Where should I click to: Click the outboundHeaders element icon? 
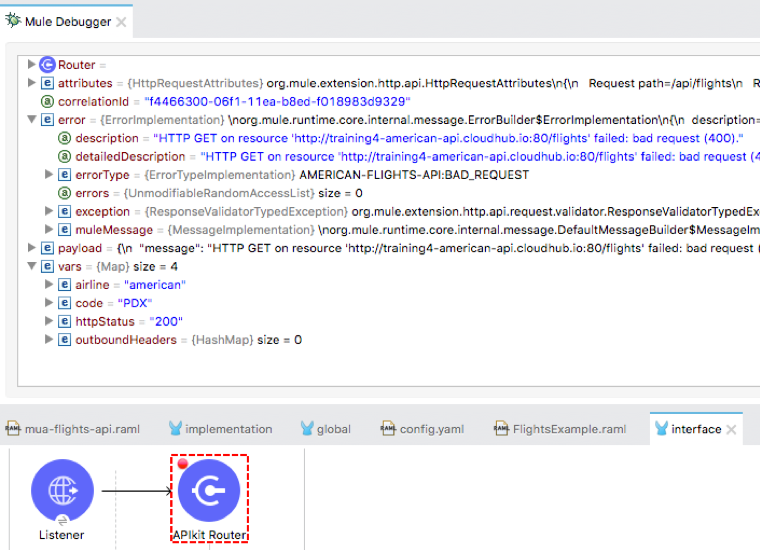click(x=64, y=340)
